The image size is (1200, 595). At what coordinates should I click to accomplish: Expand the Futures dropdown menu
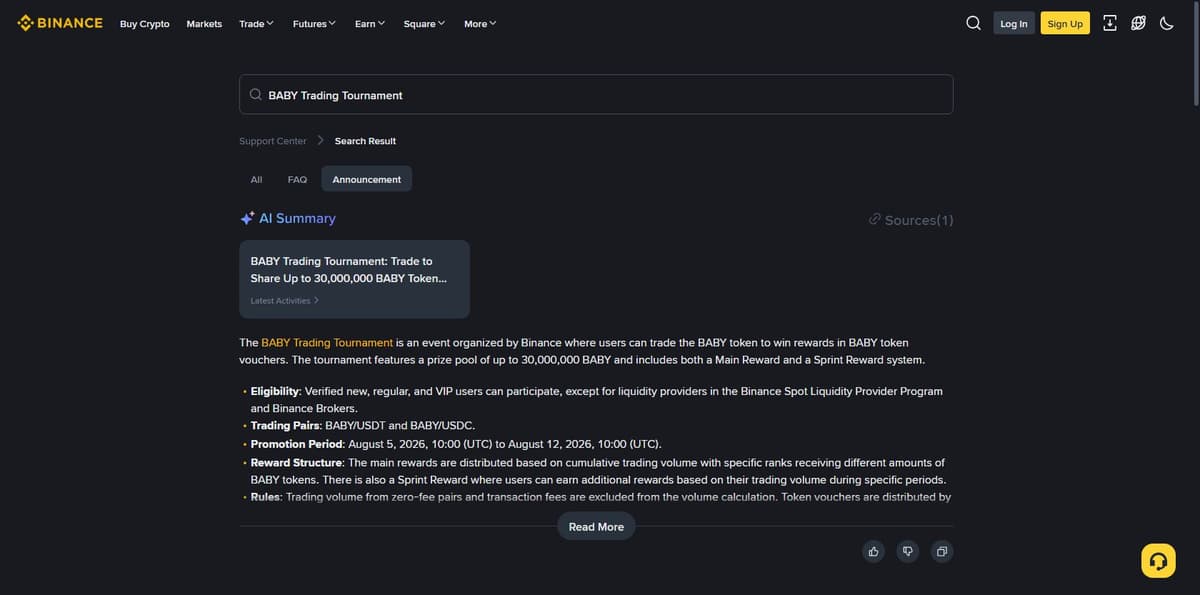click(314, 23)
